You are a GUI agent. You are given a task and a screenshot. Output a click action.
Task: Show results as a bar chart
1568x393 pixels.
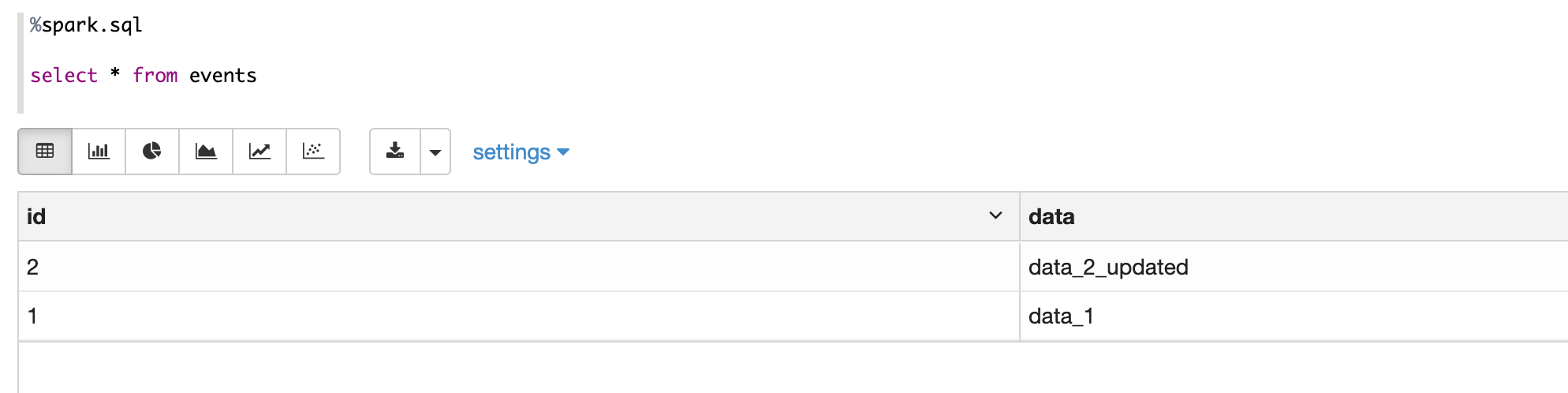click(99, 151)
